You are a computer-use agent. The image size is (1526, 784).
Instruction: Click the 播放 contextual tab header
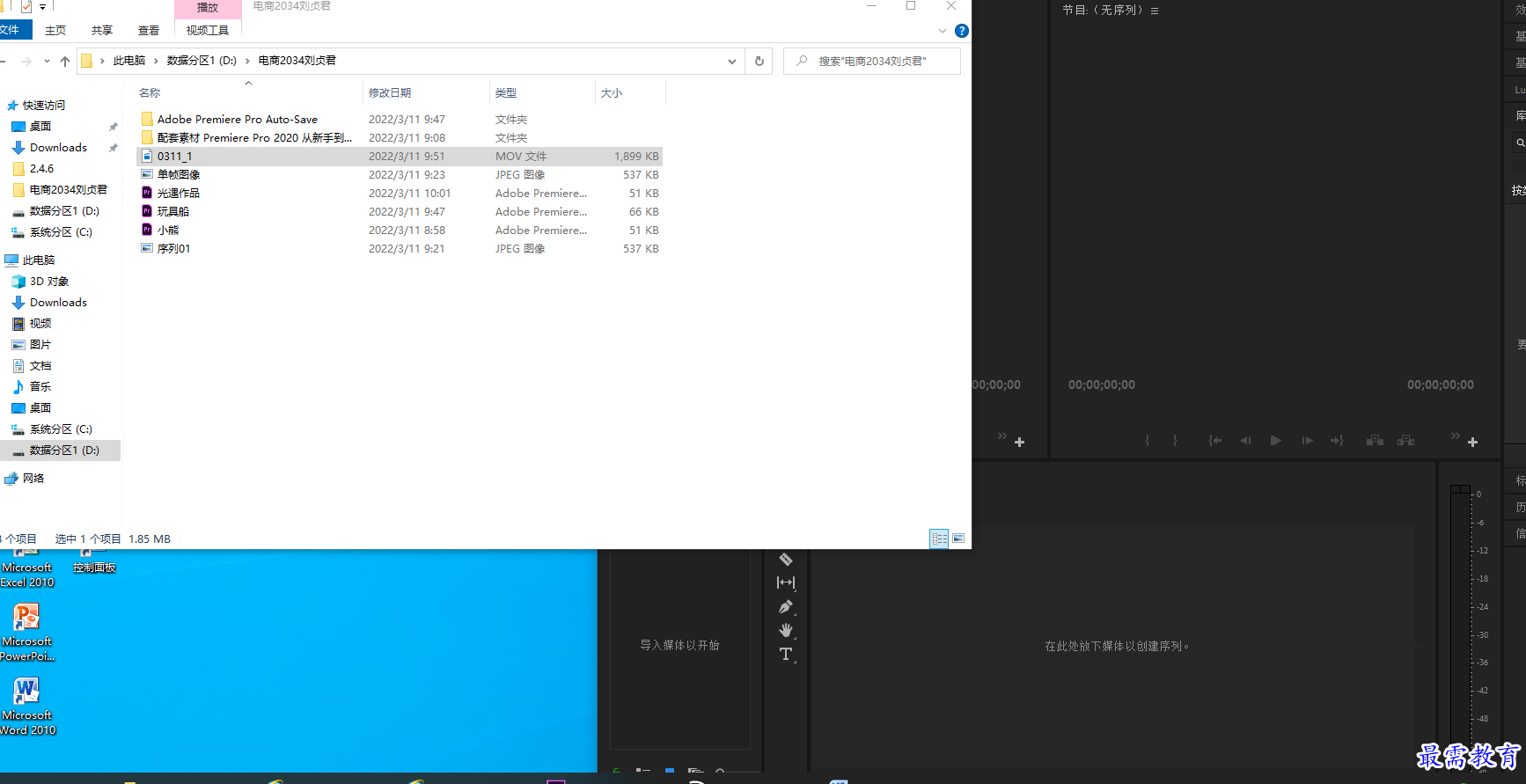coord(208,8)
